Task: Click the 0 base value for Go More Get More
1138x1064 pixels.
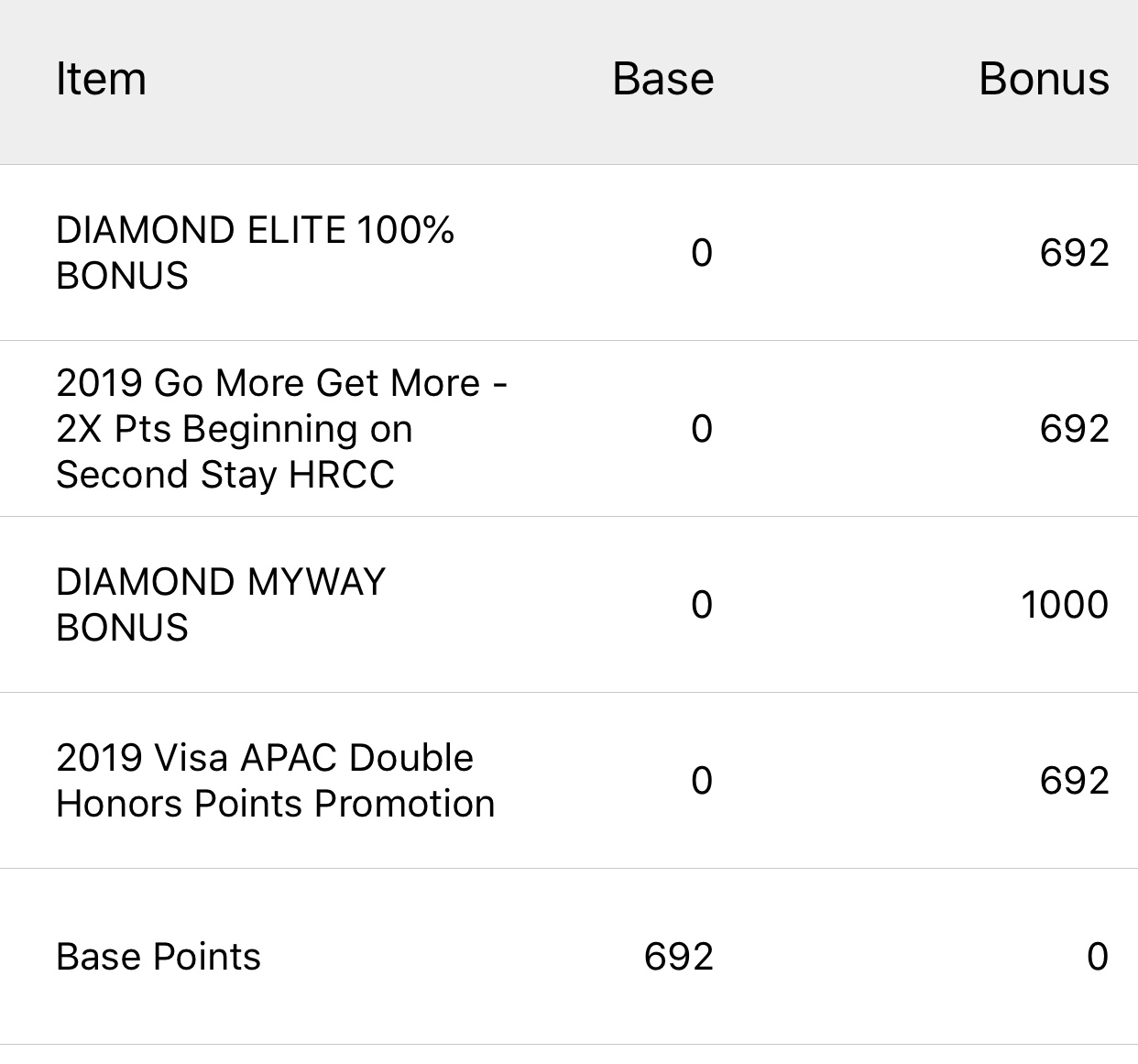Action: point(702,429)
